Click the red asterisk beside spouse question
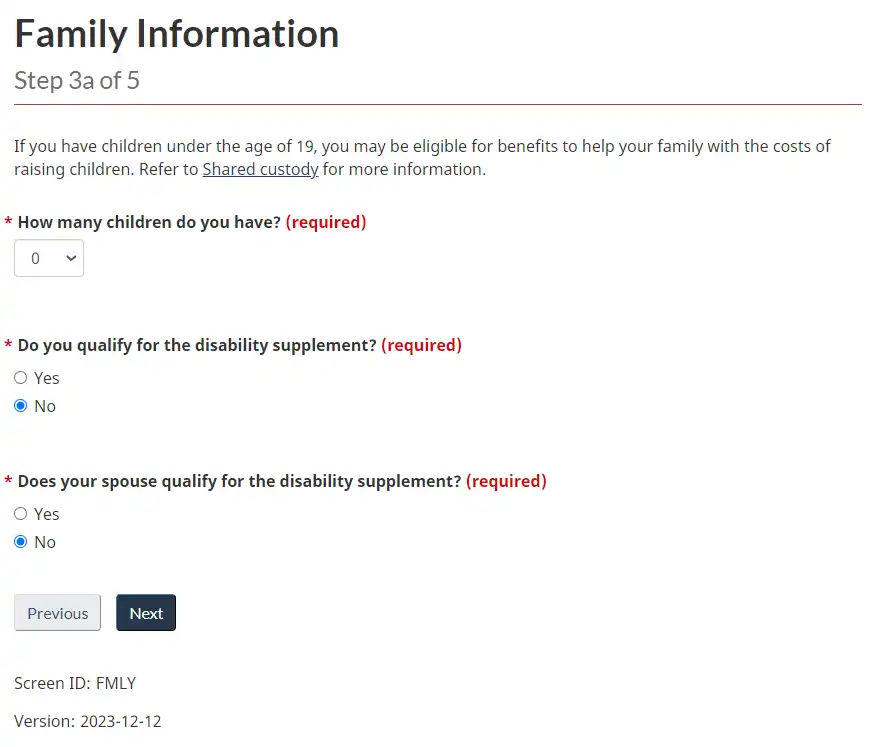This screenshot has height=747, width=891. click(9, 482)
